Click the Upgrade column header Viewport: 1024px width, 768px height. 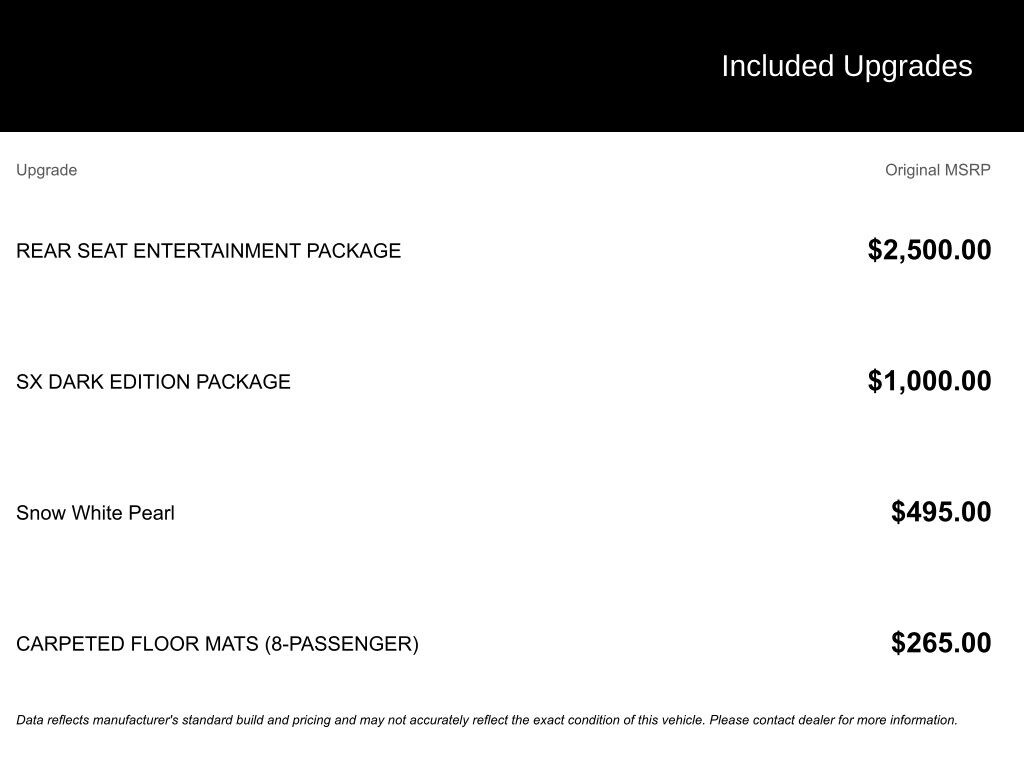[46, 170]
